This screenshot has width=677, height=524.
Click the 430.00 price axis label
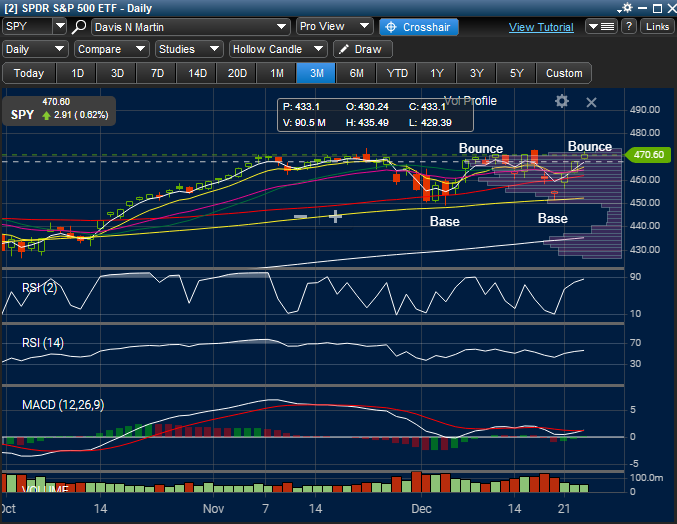645,249
